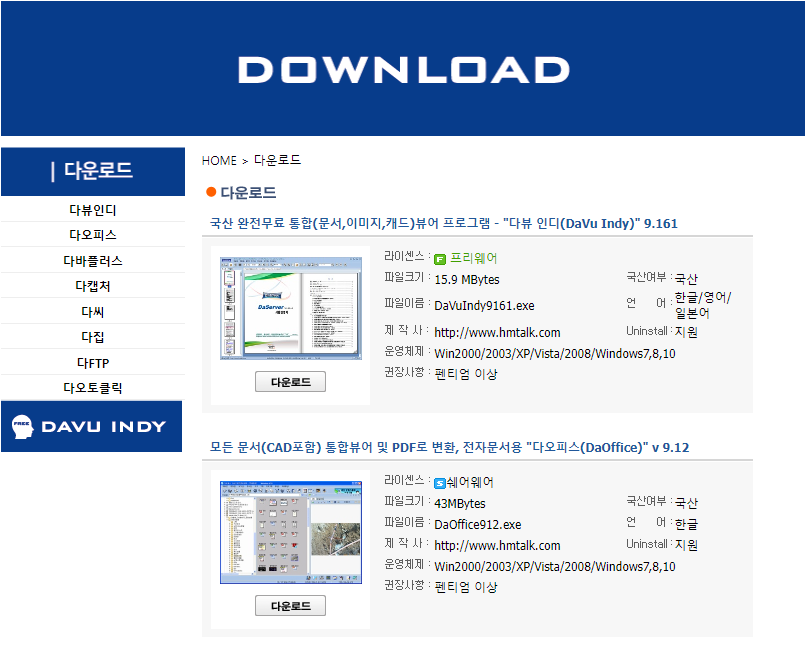The image size is (805, 645).
Task: Click the DAVU INDY banner
Action: pos(91,427)
